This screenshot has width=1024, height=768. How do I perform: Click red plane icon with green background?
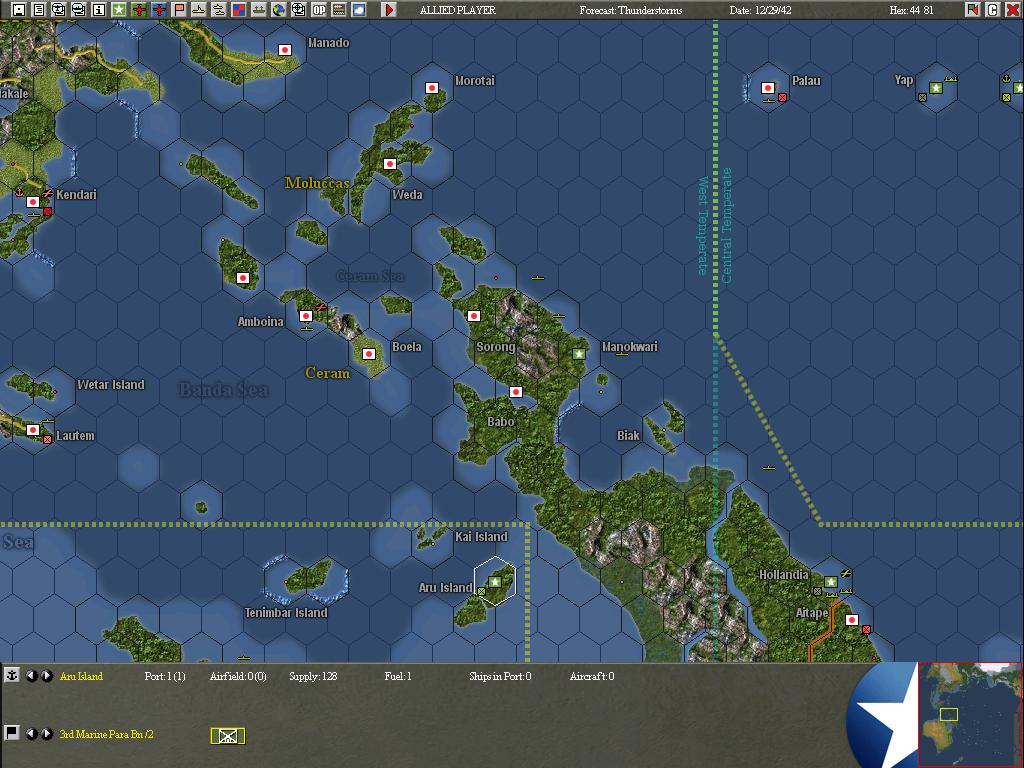pos(139,10)
